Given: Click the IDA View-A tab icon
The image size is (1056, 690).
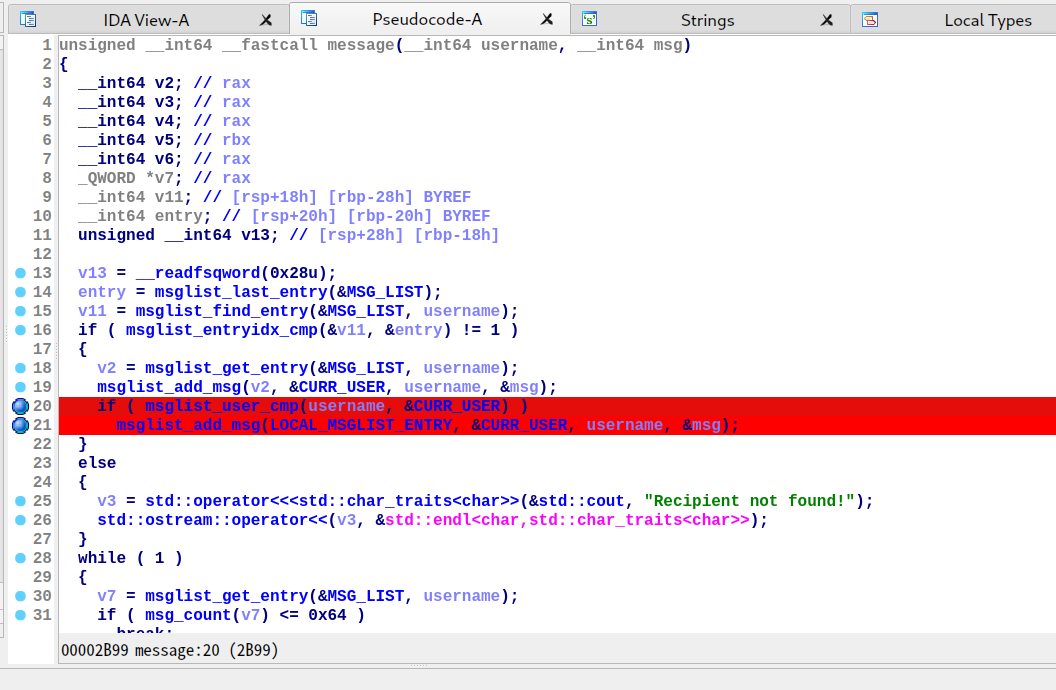Looking at the screenshot, I should 29,19.
